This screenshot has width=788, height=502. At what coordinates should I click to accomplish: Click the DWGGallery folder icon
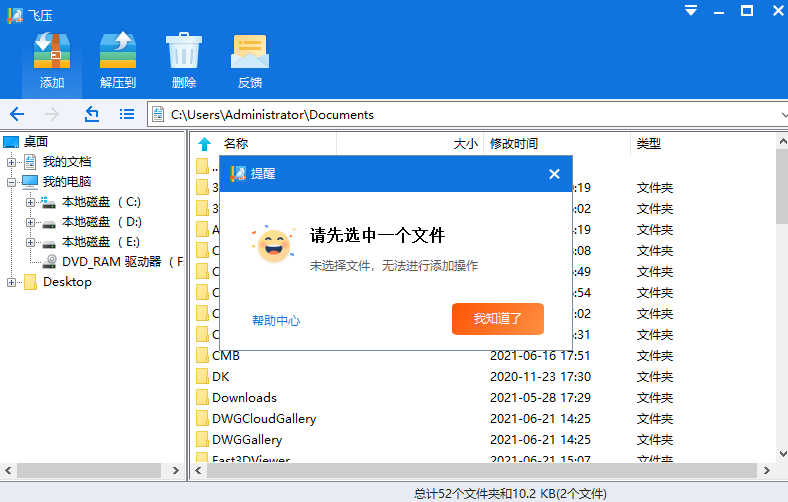[x=203, y=440]
